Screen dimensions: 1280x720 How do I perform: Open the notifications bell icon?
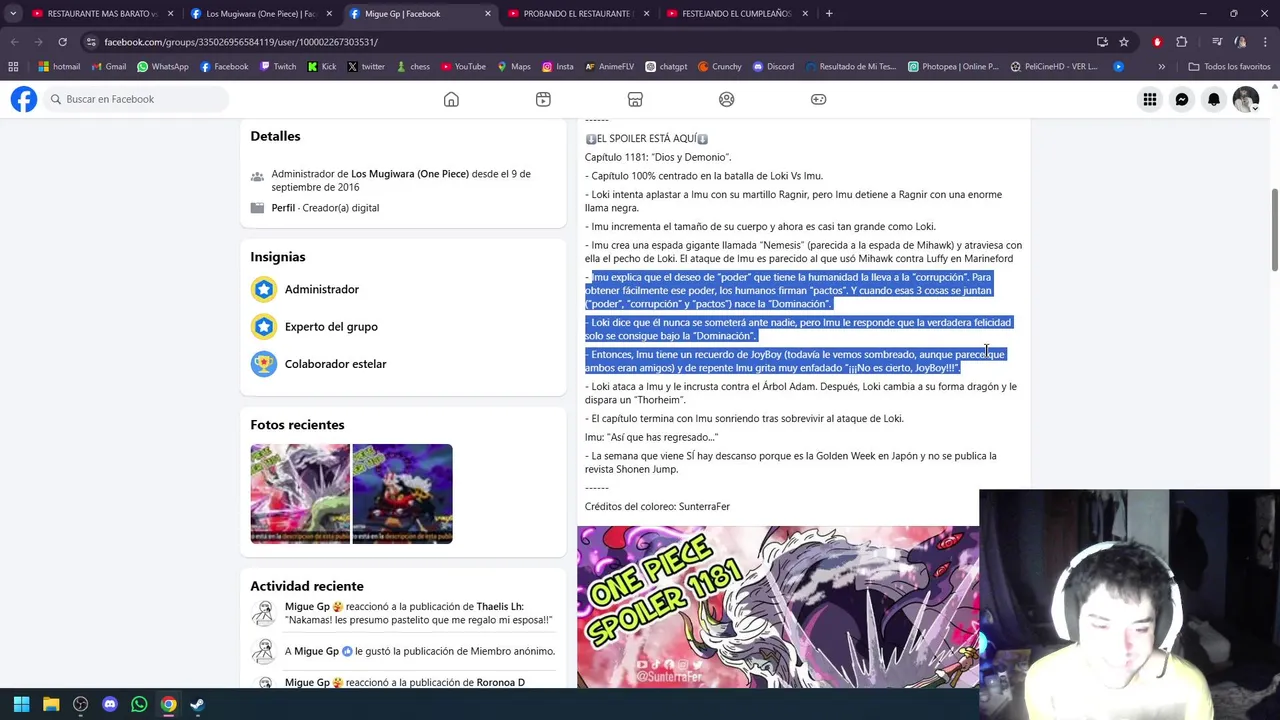click(1214, 99)
